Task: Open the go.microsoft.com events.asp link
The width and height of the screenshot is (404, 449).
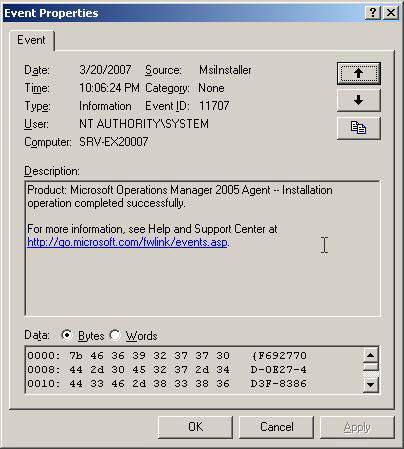Action: pos(128,242)
